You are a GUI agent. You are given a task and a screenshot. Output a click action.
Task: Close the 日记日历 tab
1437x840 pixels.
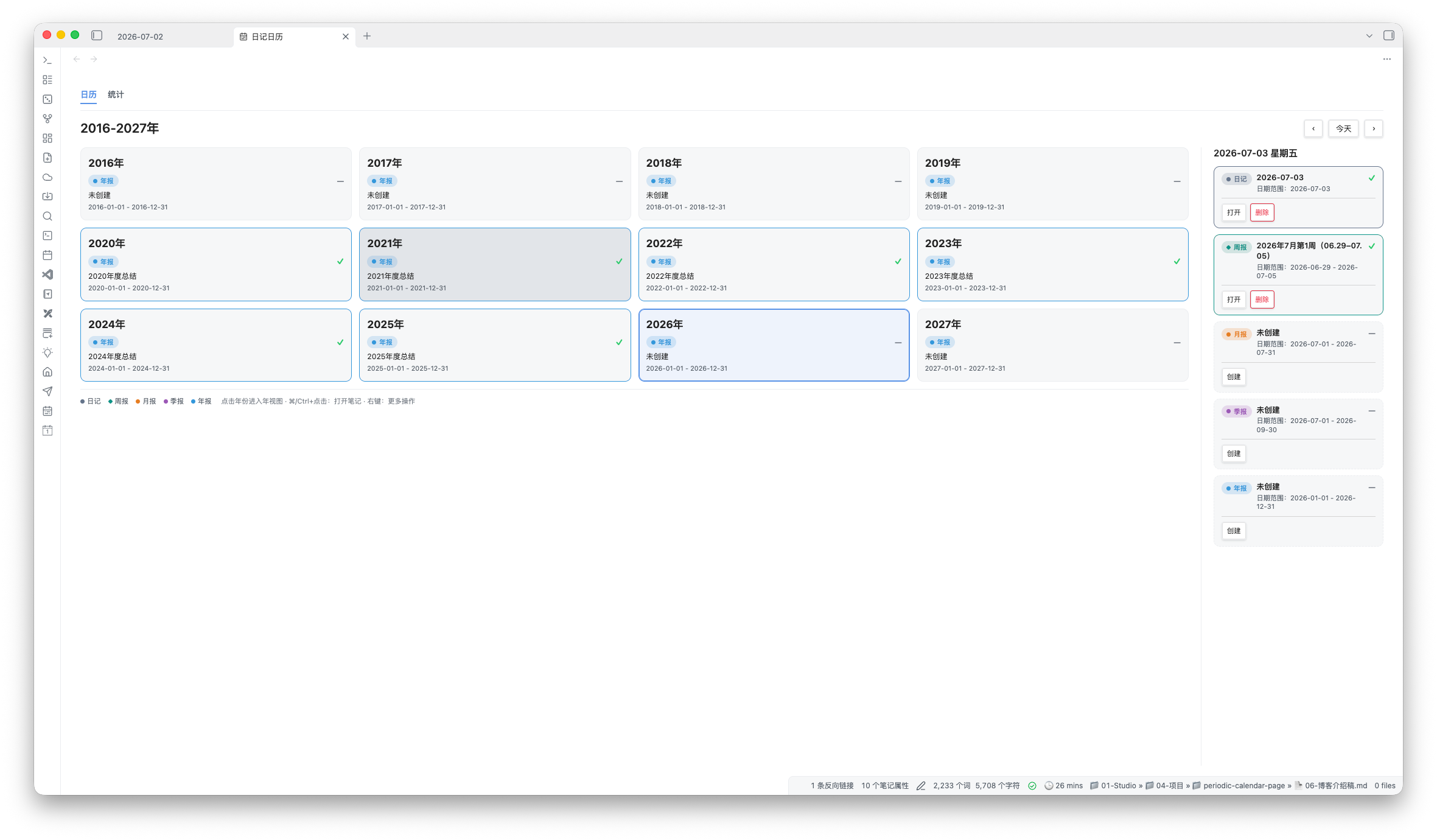click(346, 37)
